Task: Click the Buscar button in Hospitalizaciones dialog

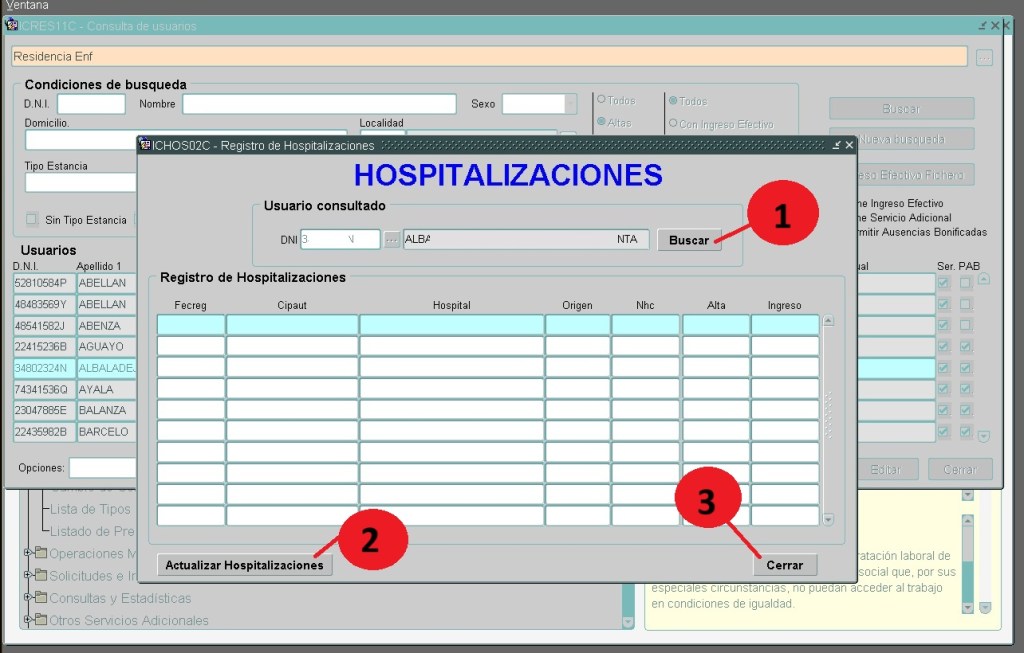Action: click(689, 240)
